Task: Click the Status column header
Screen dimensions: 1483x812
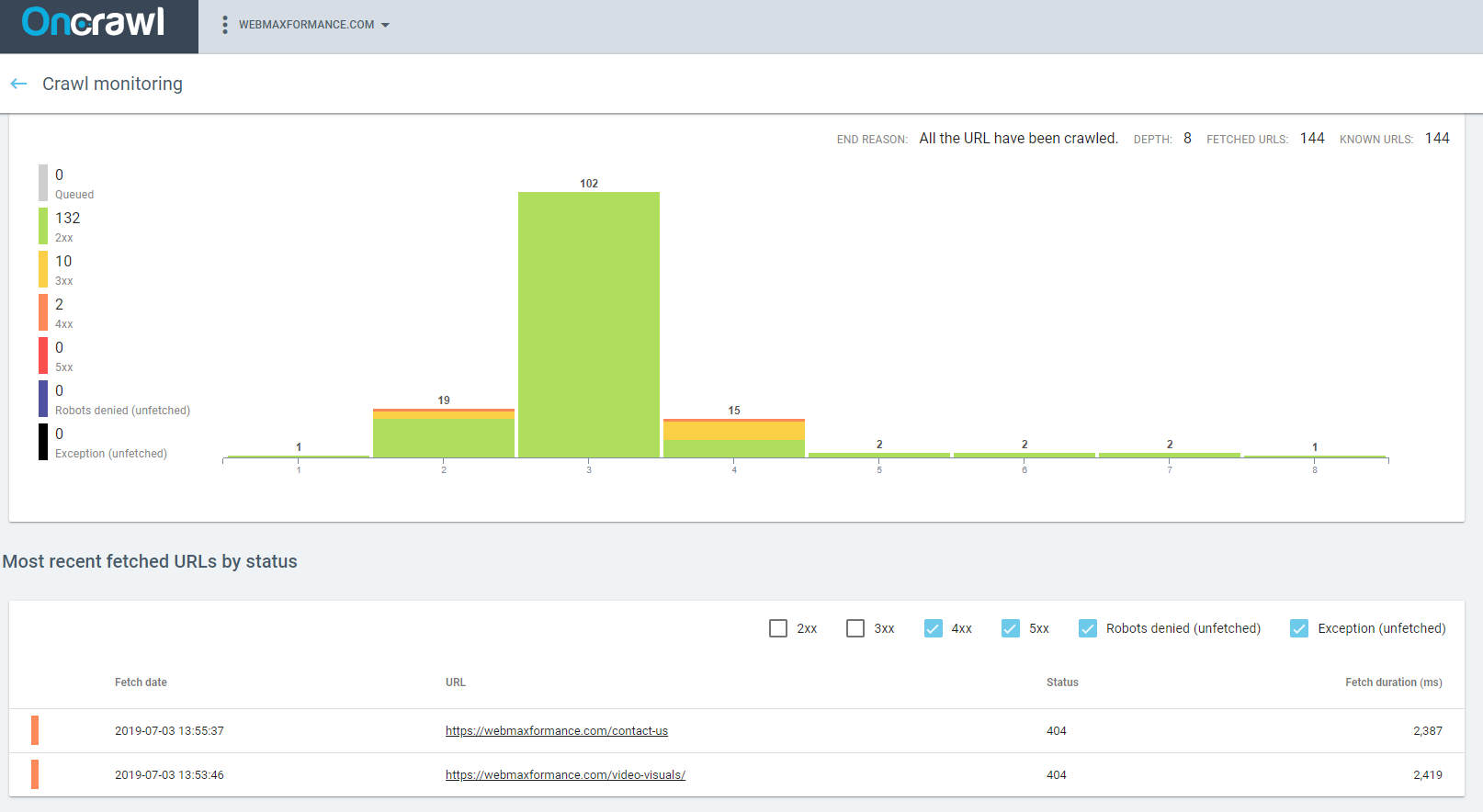Action: (1062, 682)
